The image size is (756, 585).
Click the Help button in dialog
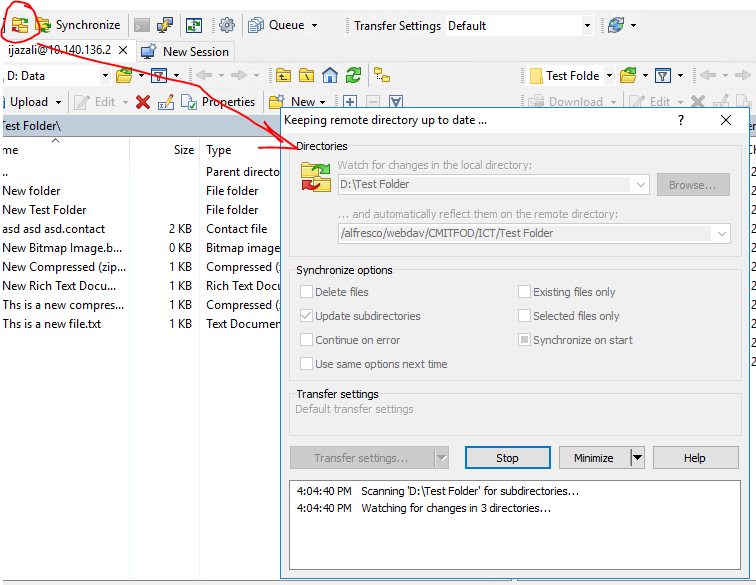(x=694, y=458)
